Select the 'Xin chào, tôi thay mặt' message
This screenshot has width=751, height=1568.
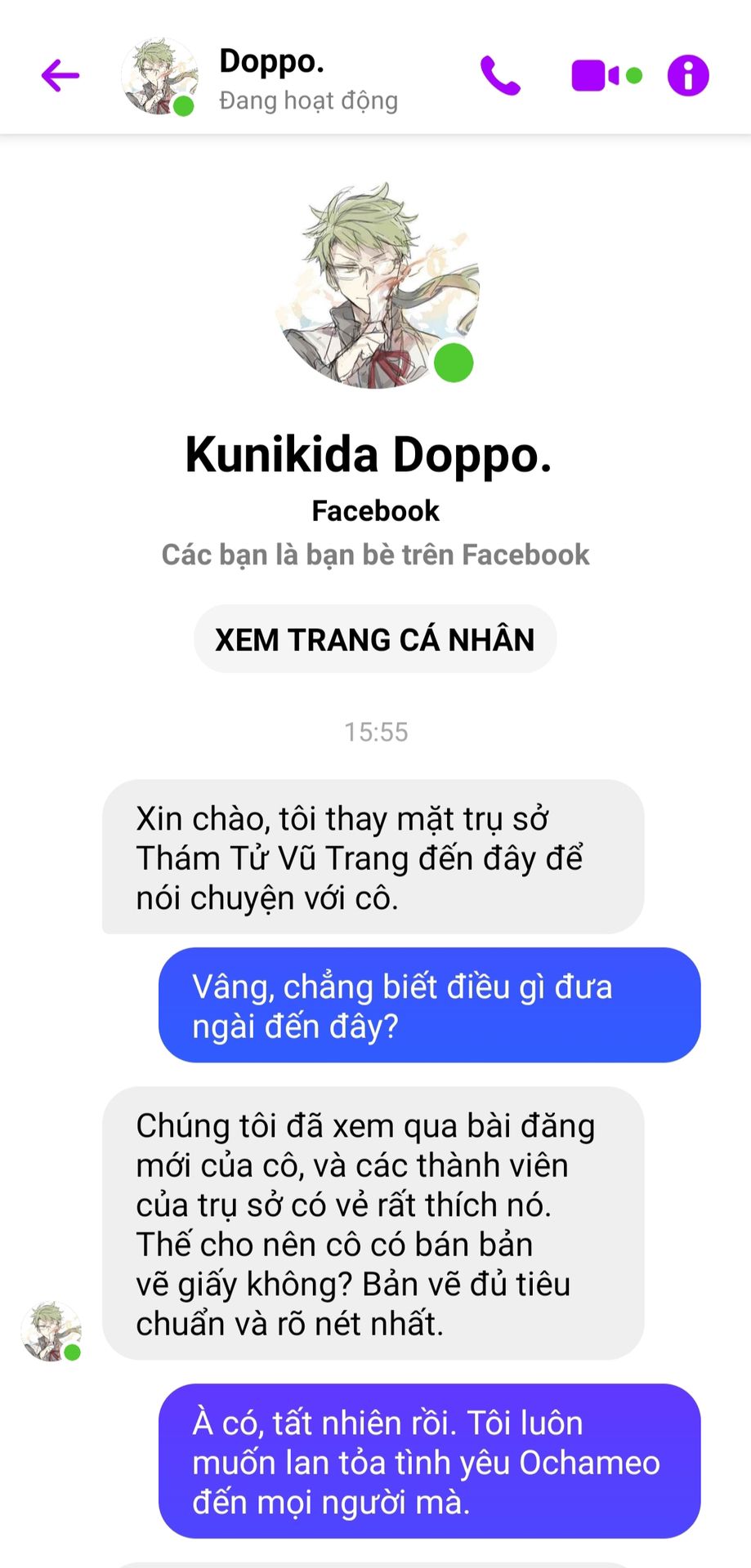pyautogui.click(x=373, y=857)
